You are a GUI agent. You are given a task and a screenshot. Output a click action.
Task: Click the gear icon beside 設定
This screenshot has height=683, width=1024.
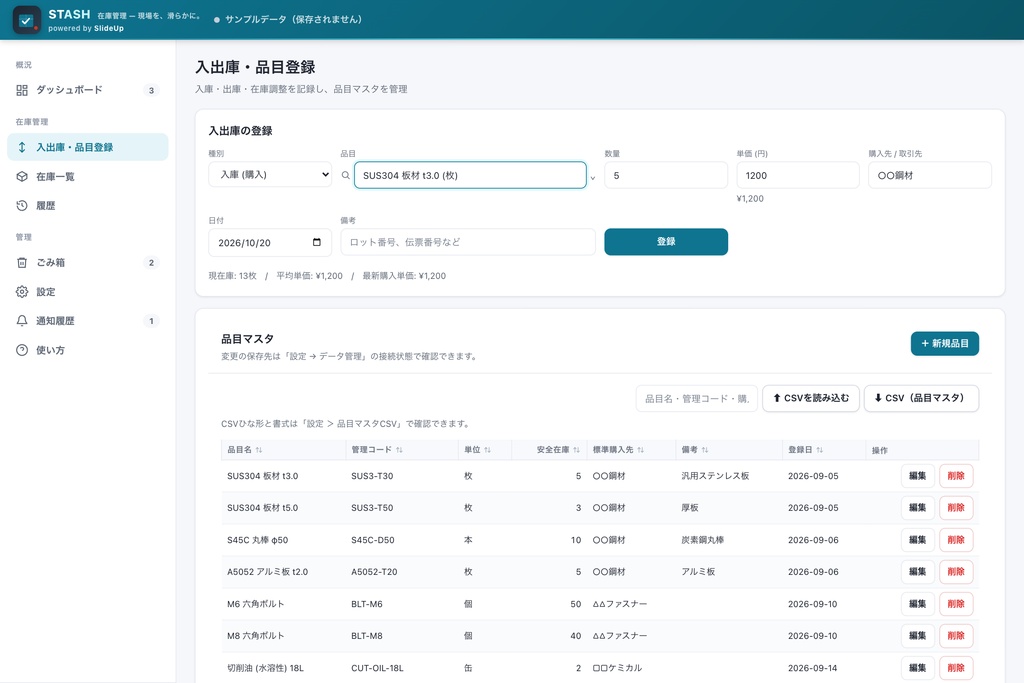click(22, 292)
